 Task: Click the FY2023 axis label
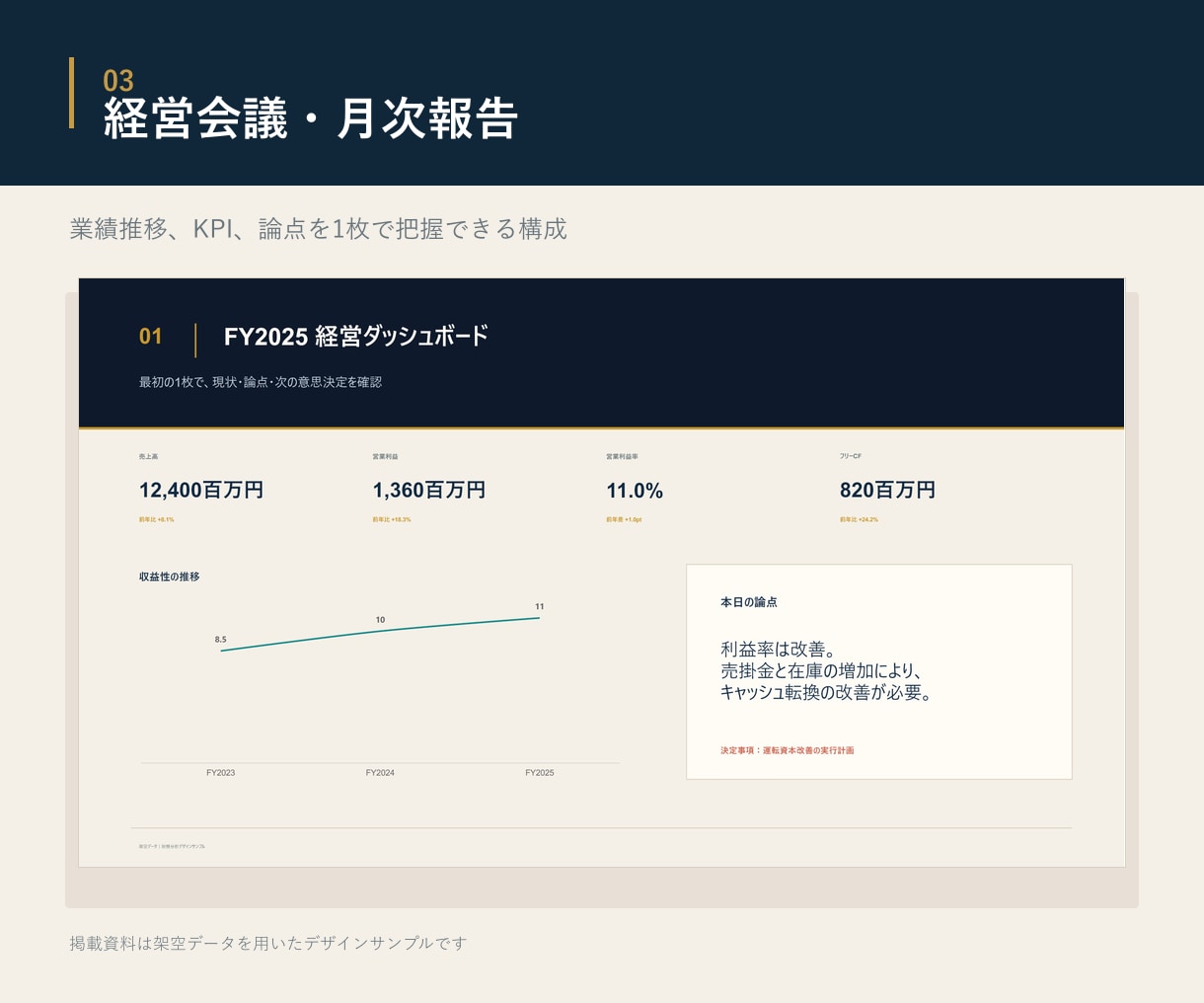[221, 773]
